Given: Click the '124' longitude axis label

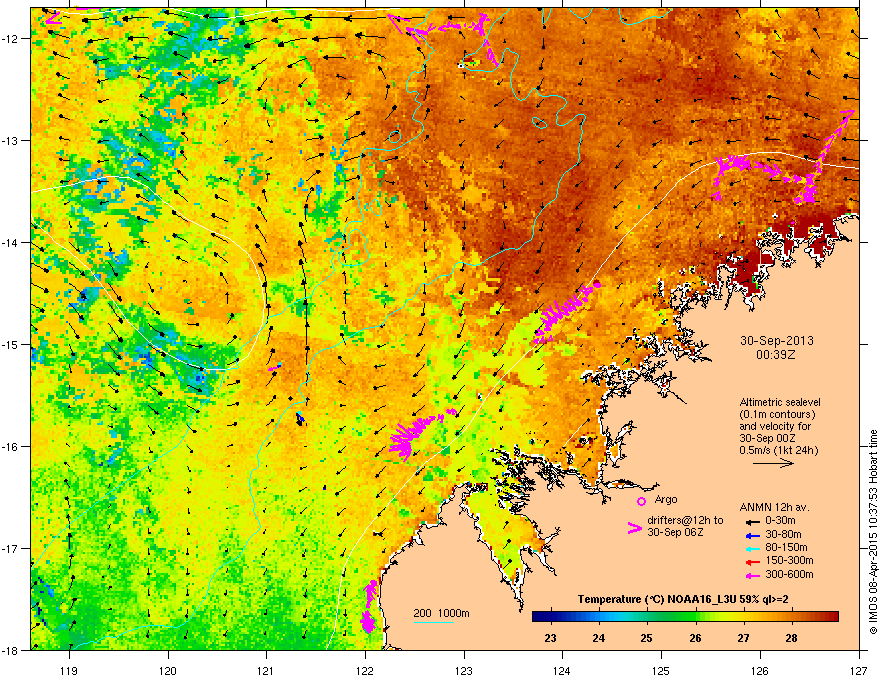Looking at the screenshot, I should coord(562,670).
